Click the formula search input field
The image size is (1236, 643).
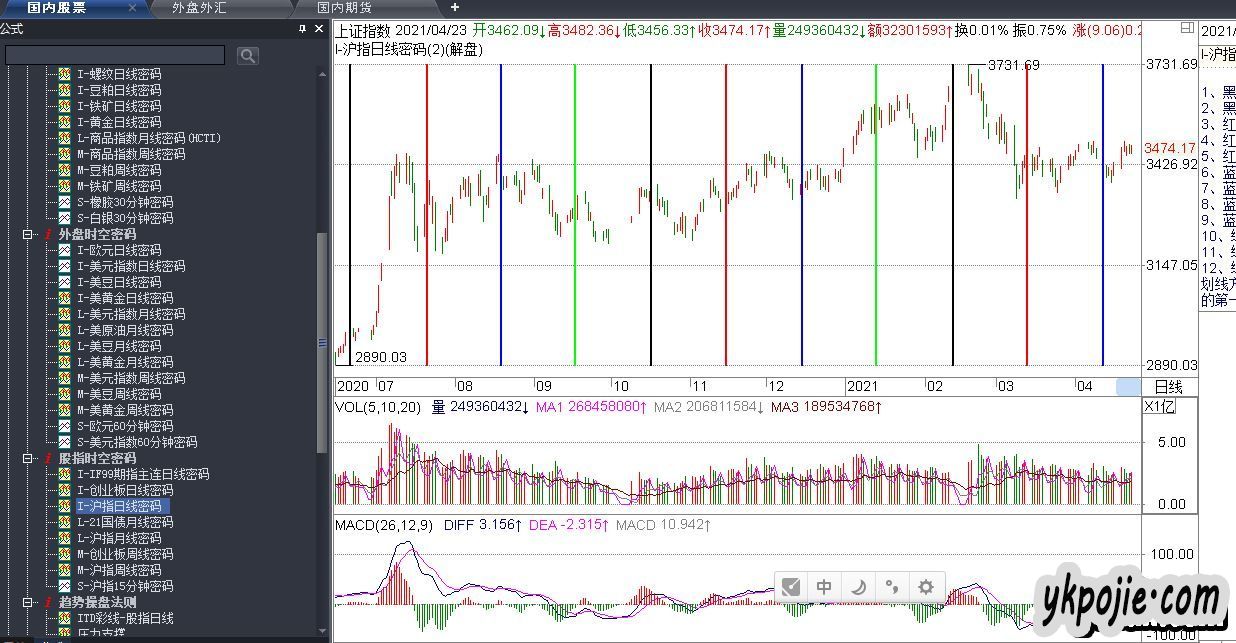[x=115, y=56]
